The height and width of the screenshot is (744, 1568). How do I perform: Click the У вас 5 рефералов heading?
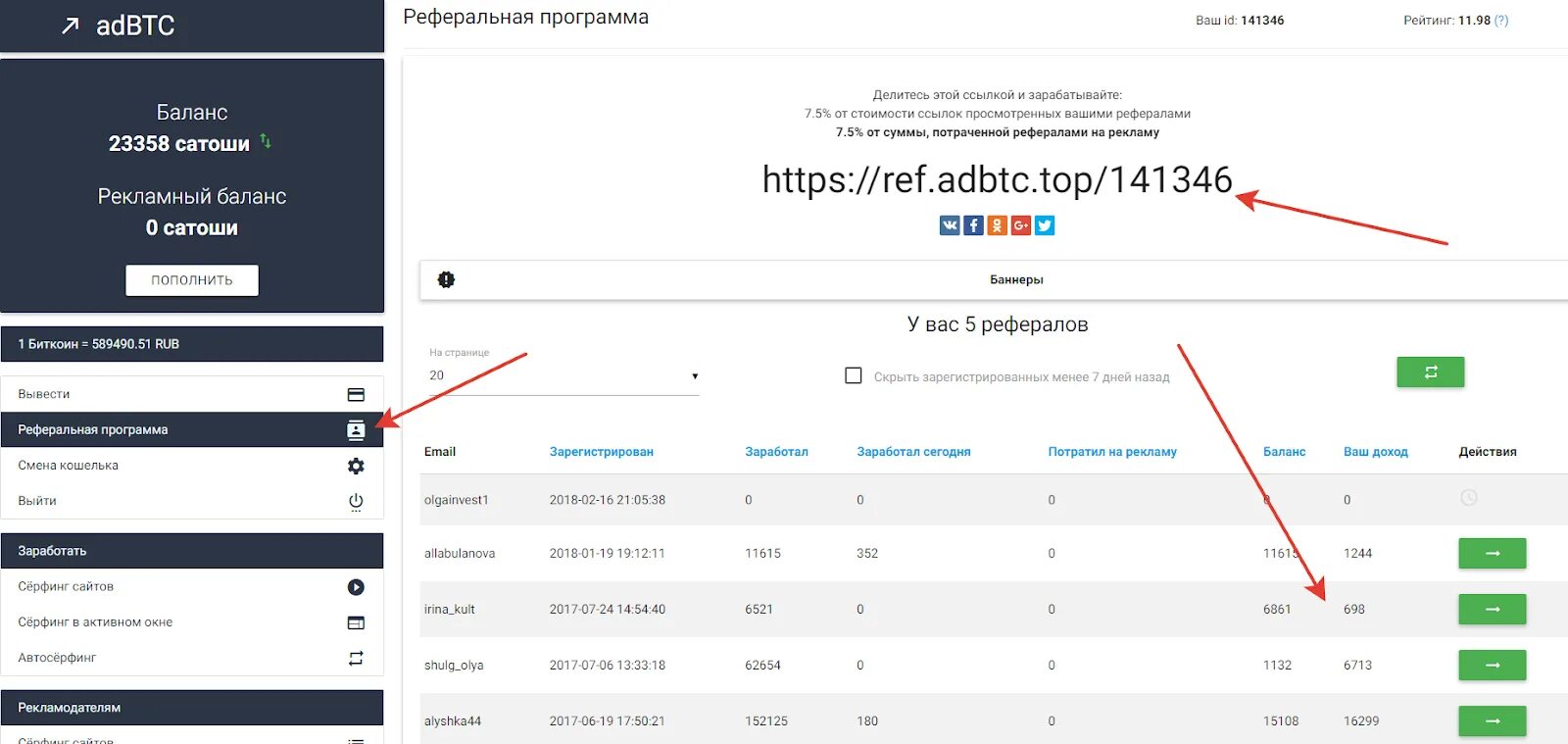point(998,324)
